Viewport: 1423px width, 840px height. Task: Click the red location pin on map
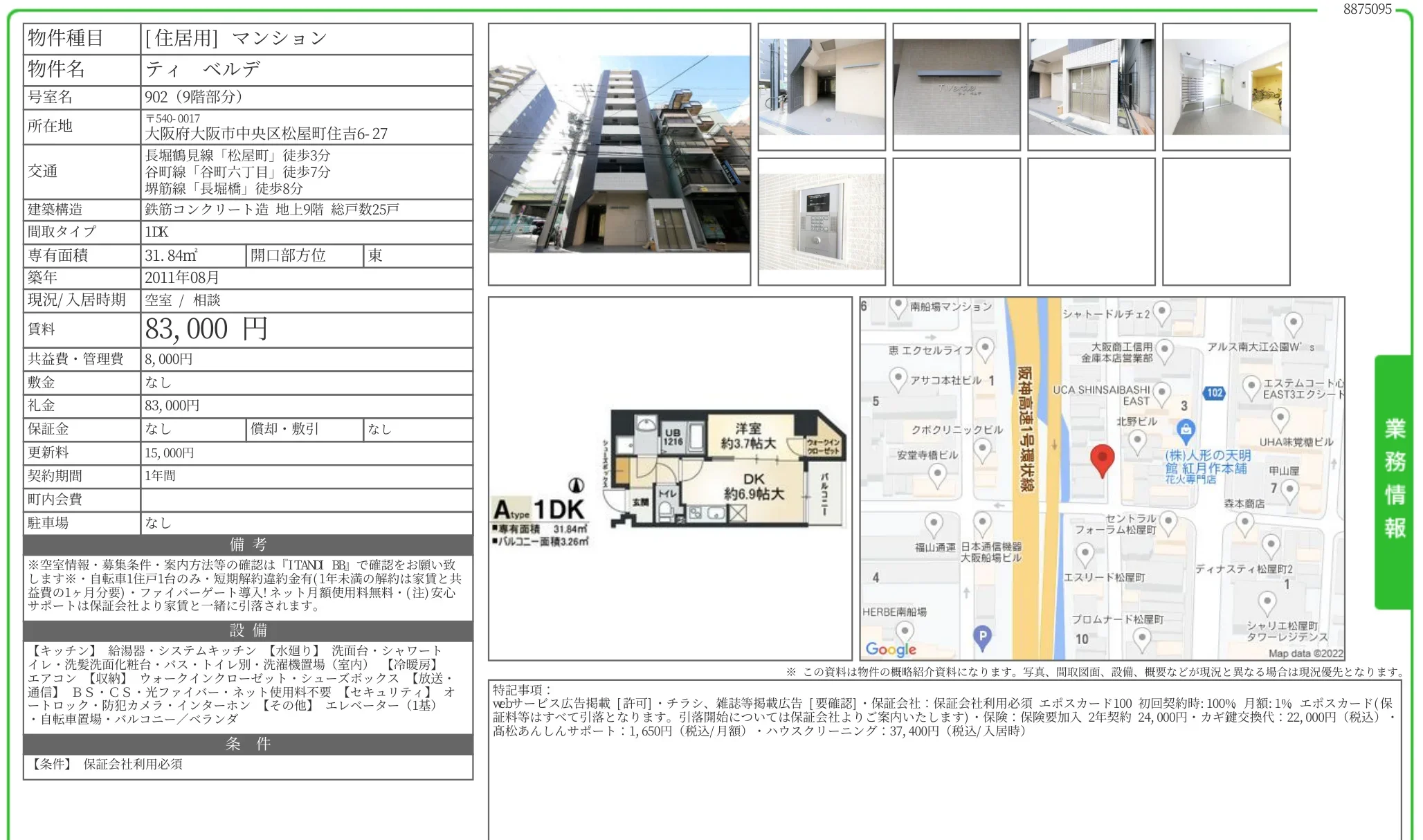pyautogui.click(x=1102, y=459)
